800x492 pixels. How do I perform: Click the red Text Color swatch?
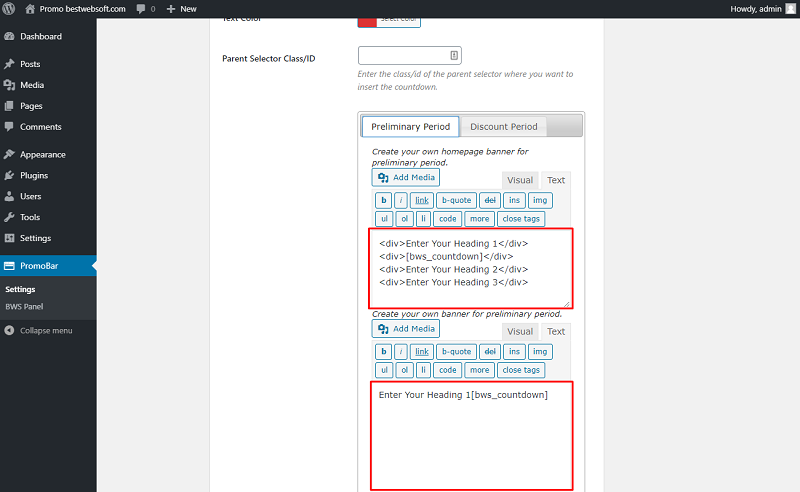click(x=367, y=22)
